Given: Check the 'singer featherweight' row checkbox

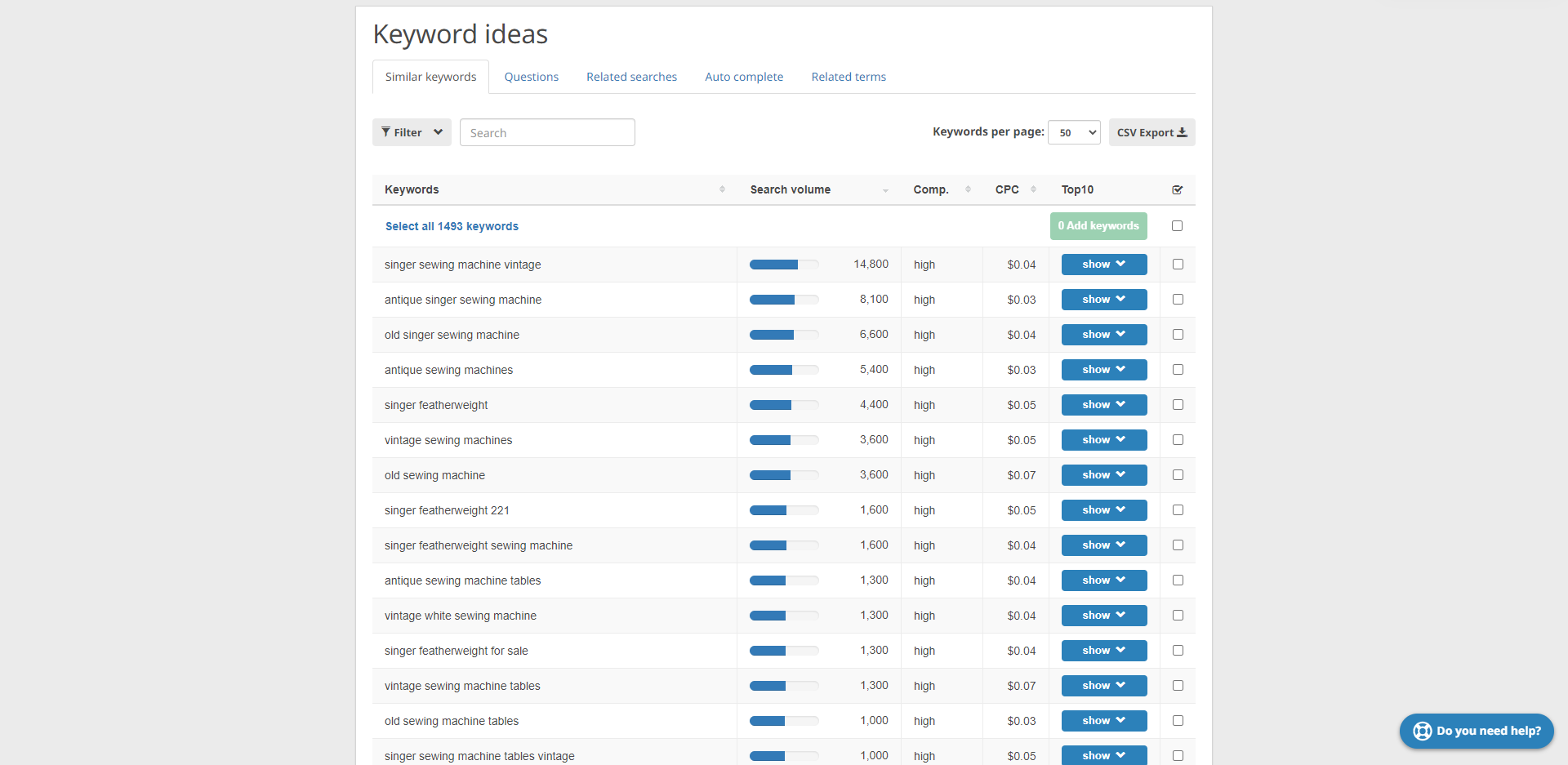Looking at the screenshot, I should coord(1177,404).
